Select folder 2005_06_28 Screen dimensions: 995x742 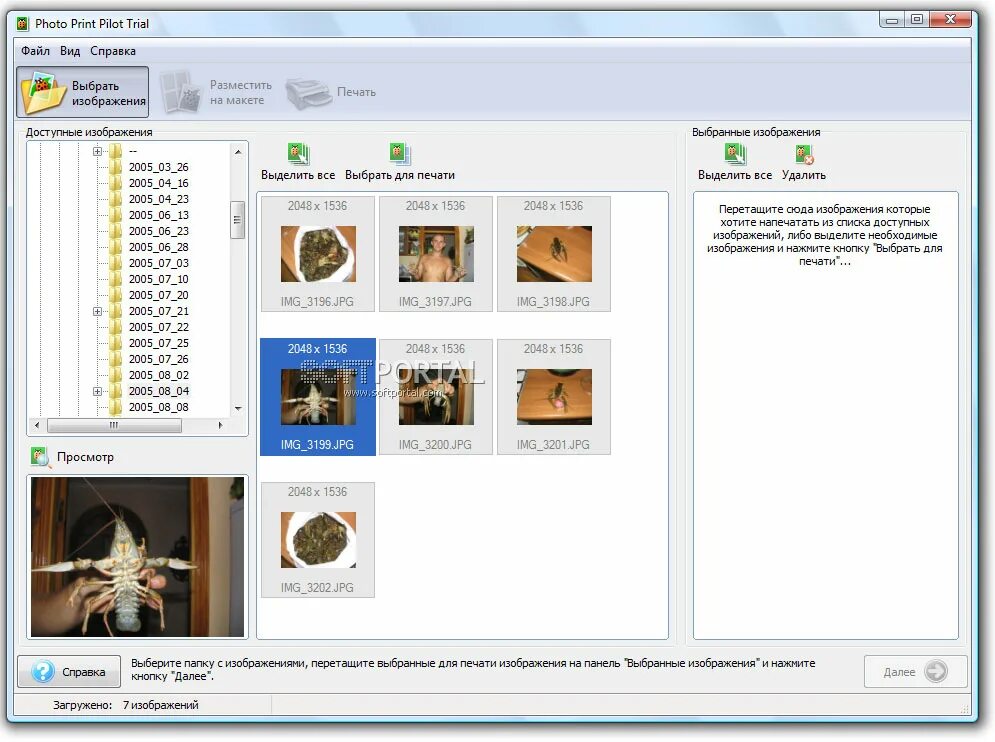click(159, 247)
